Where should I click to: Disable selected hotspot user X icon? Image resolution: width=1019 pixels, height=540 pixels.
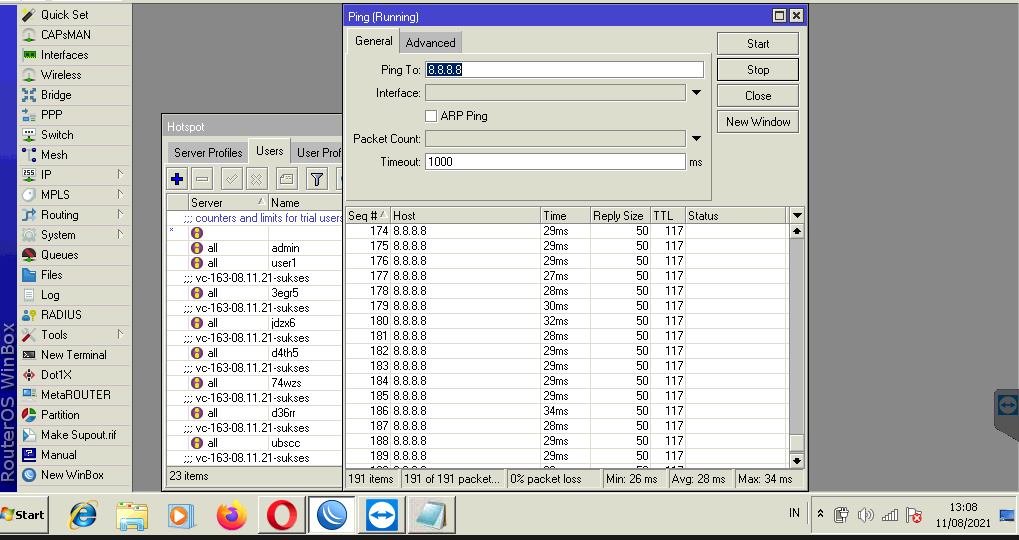[257, 179]
